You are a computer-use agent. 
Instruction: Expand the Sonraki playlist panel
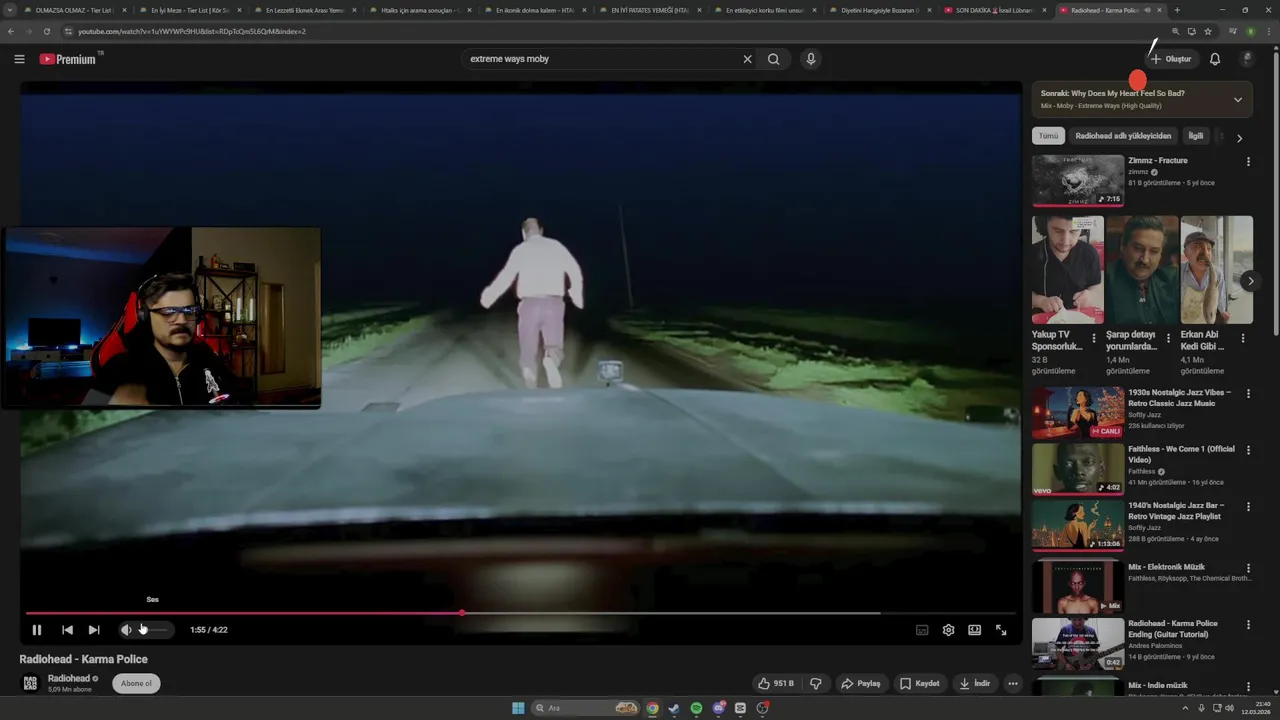(1238, 99)
